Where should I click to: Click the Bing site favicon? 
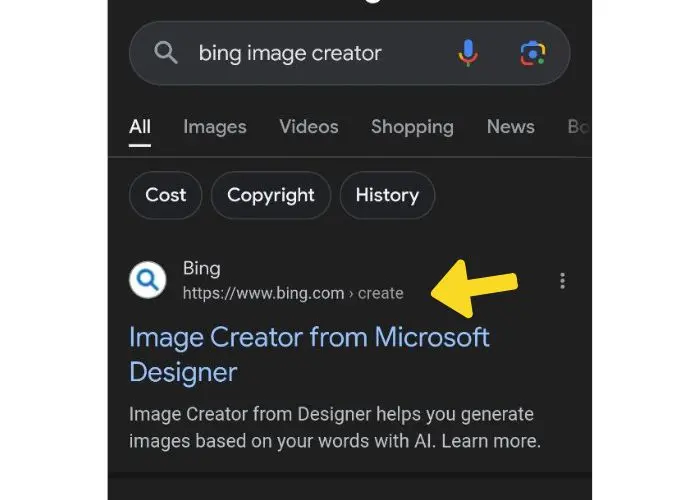[x=148, y=280]
